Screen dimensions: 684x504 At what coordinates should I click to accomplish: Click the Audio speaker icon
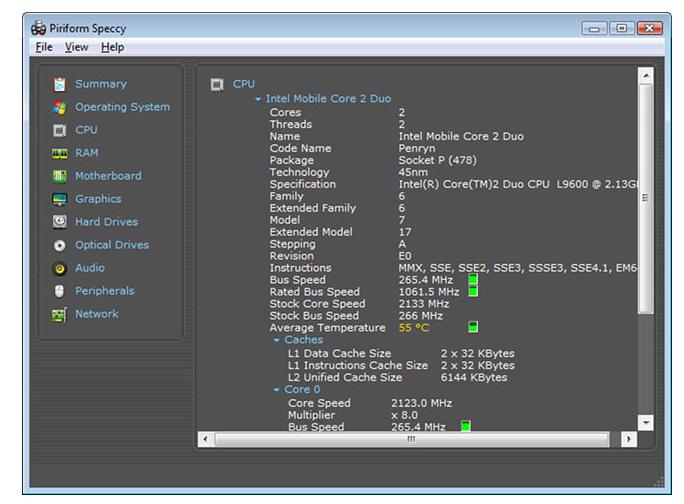(59, 268)
